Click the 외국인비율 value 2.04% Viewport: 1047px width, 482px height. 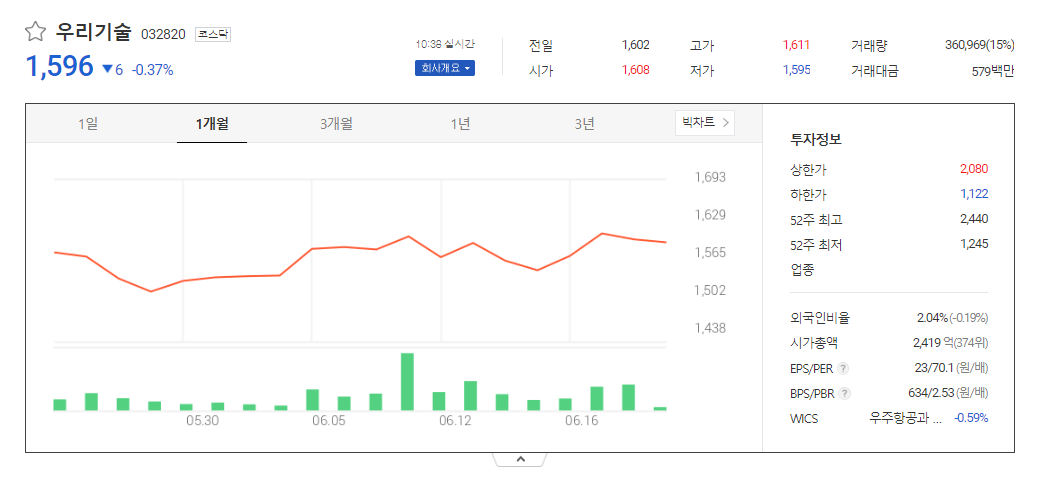click(x=933, y=318)
